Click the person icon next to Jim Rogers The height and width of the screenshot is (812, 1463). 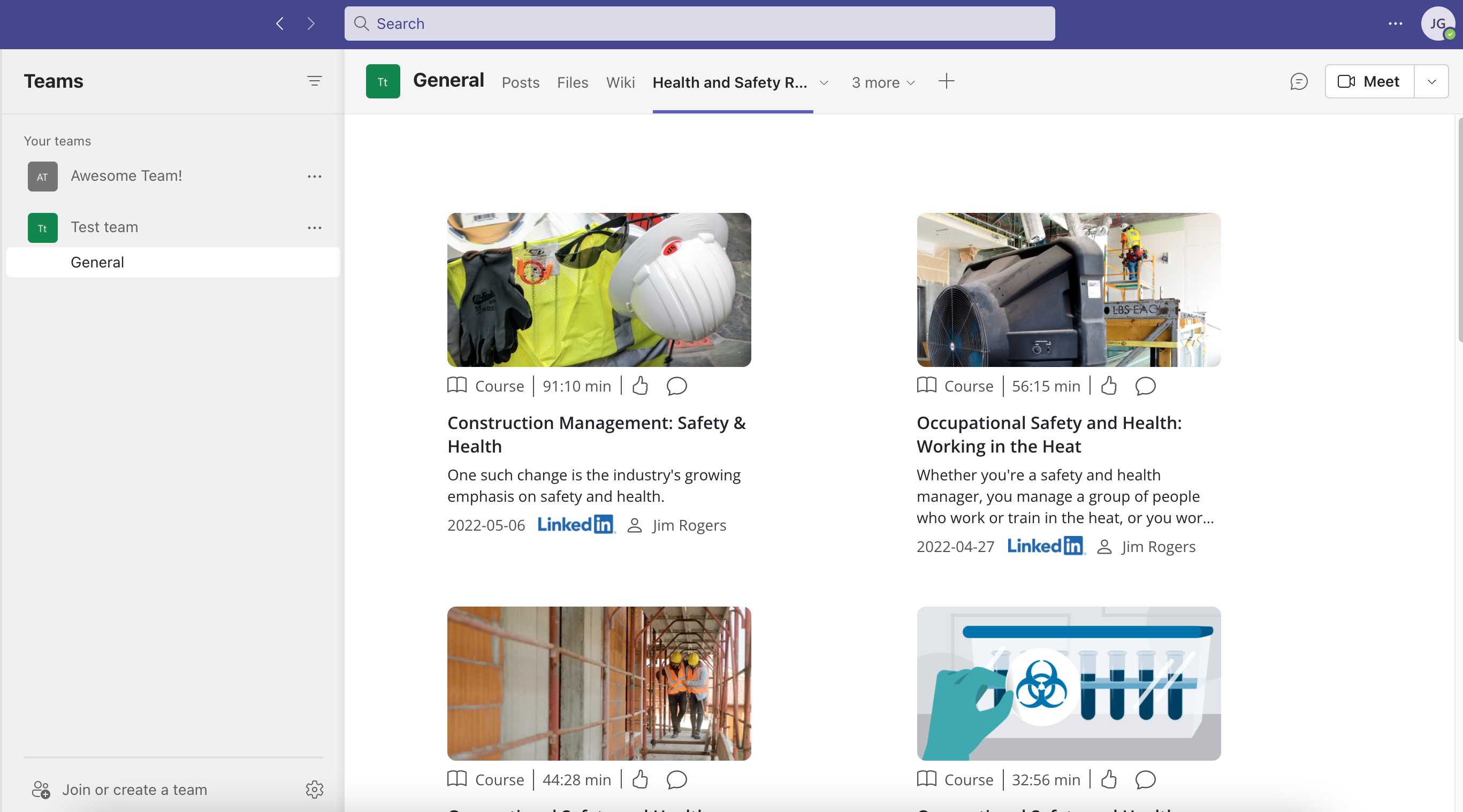click(635, 525)
